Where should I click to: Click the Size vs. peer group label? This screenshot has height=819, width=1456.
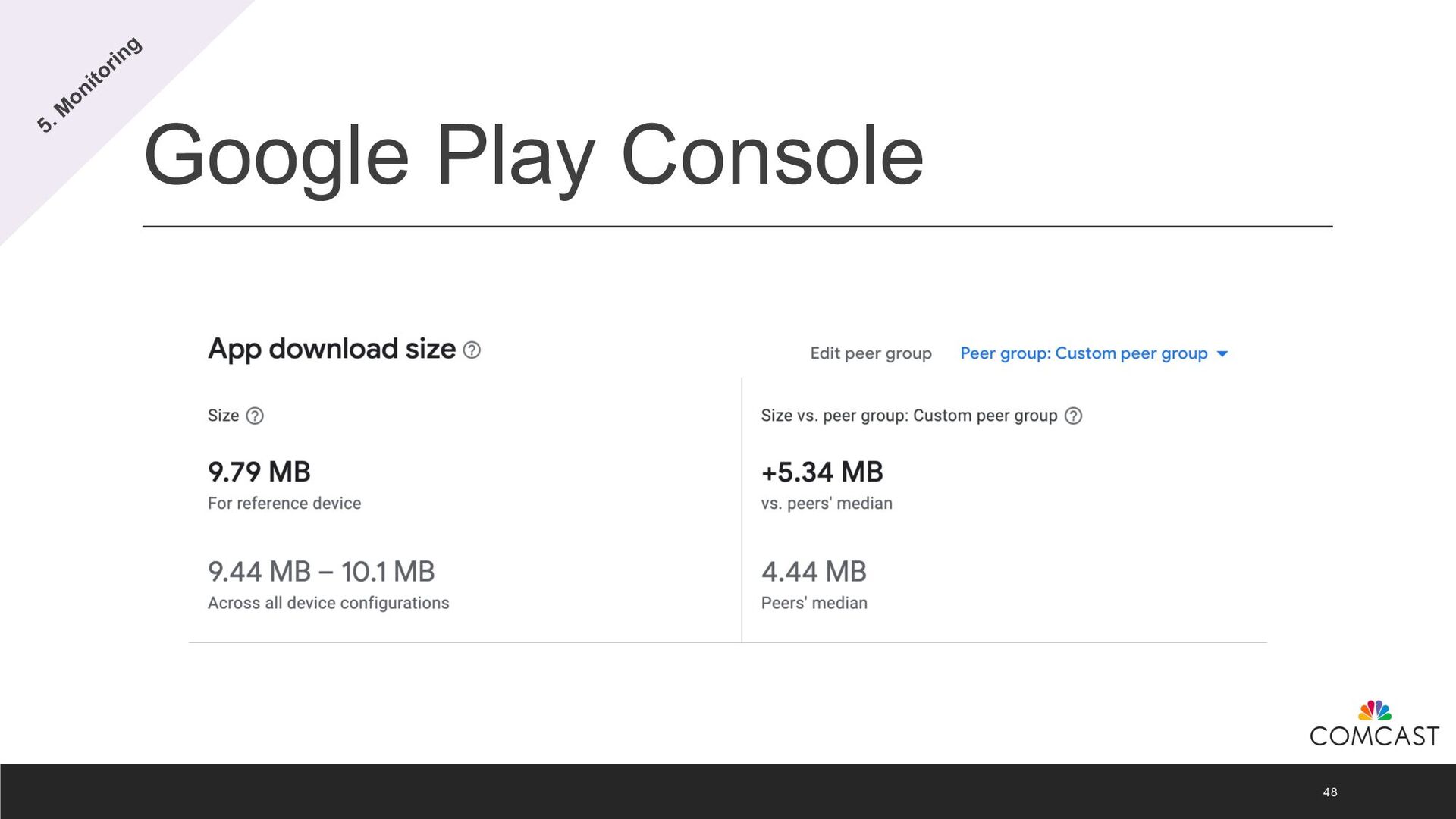pyautogui.click(x=908, y=416)
